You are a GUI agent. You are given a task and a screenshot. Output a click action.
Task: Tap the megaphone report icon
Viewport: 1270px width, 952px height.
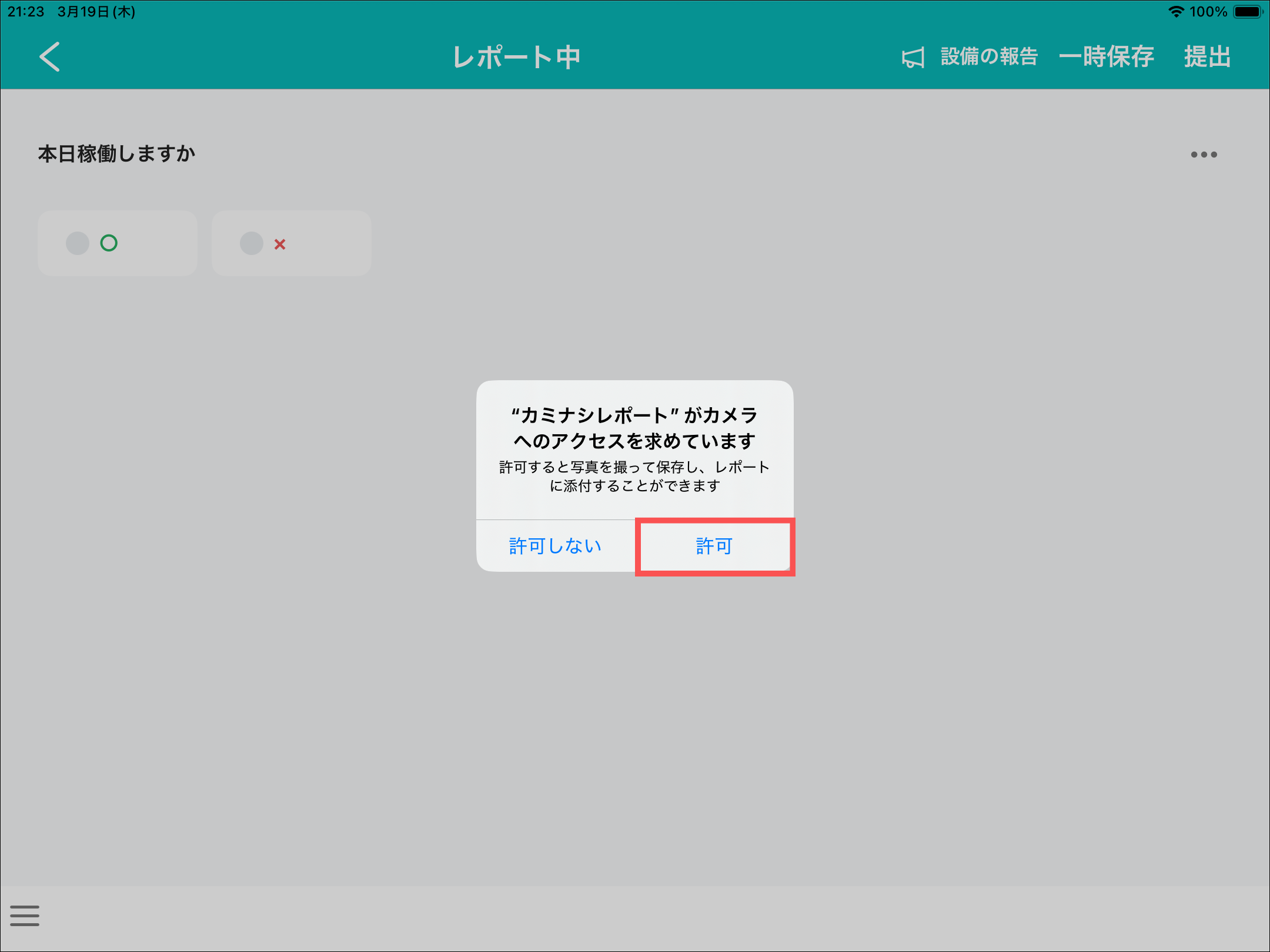click(x=913, y=58)
